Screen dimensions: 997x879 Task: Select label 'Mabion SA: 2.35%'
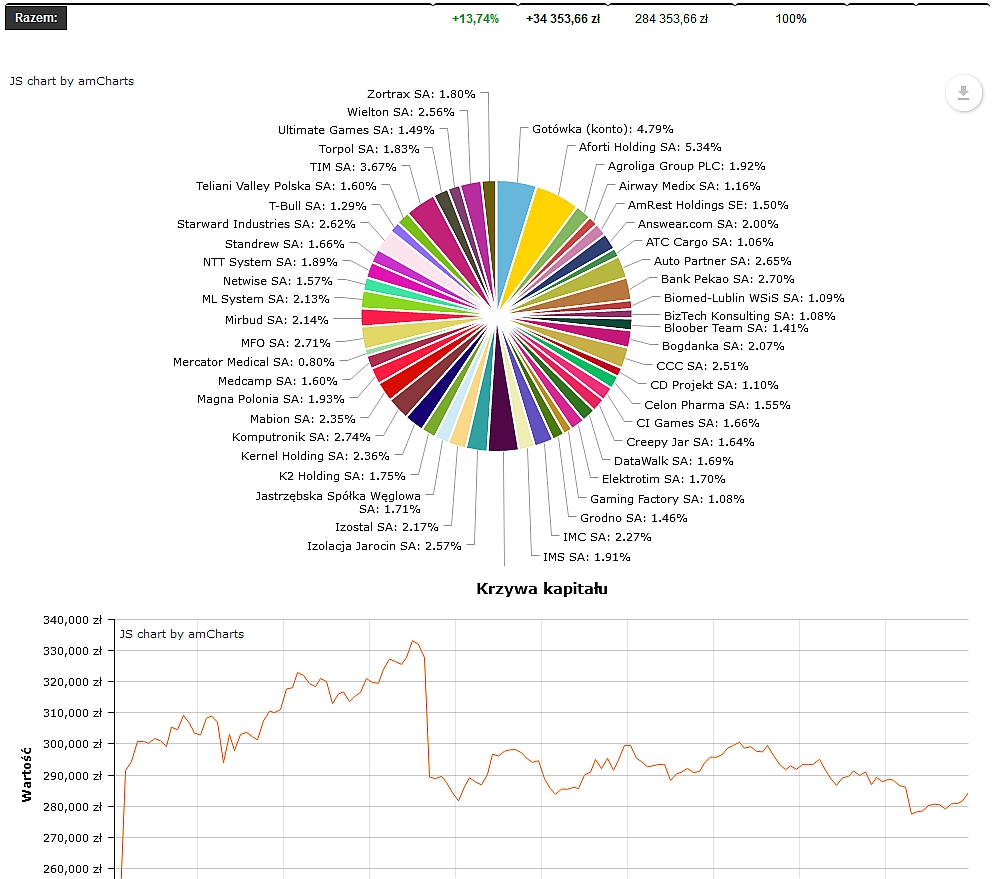(303, 419)
